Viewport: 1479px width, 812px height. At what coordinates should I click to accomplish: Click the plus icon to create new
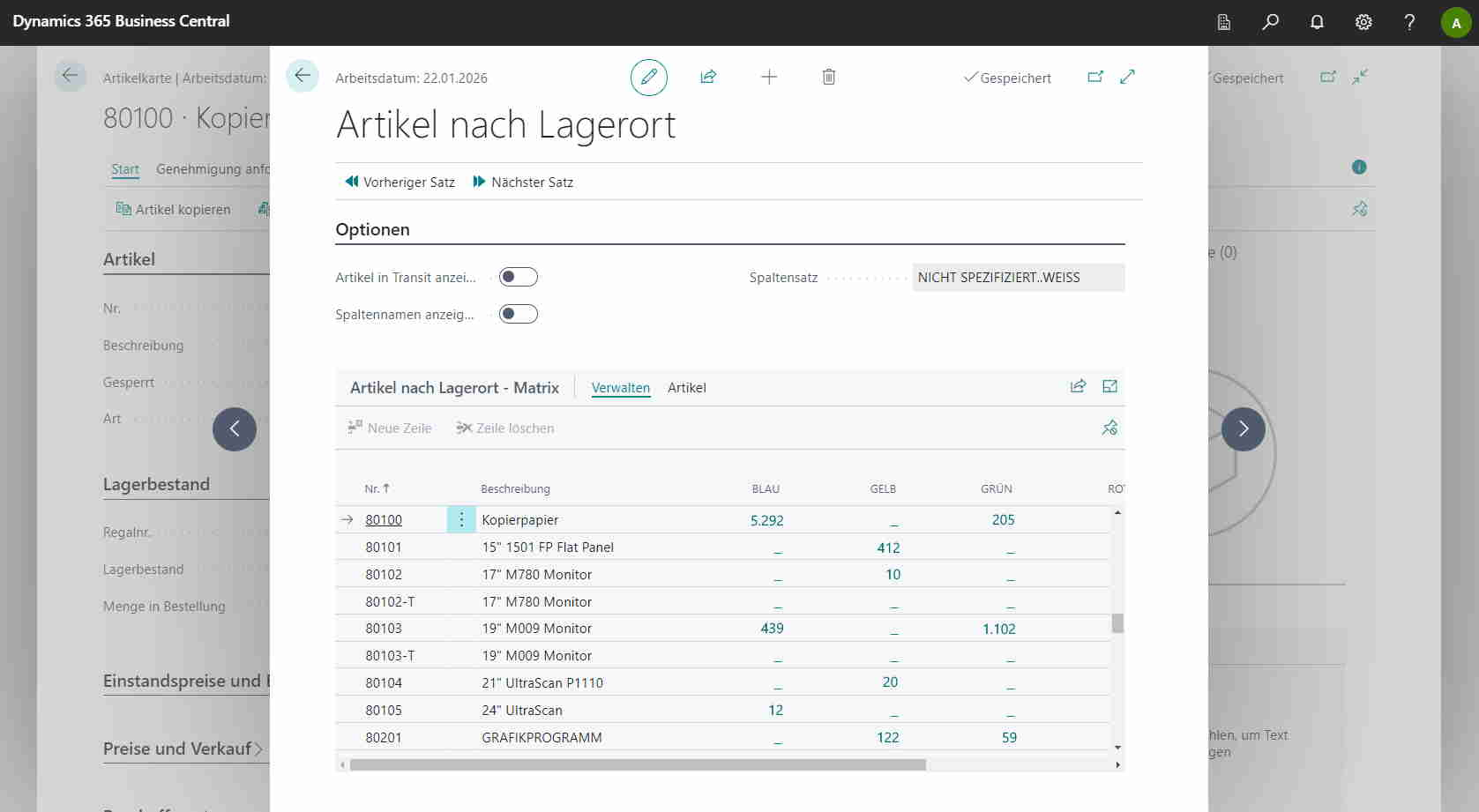769,78
